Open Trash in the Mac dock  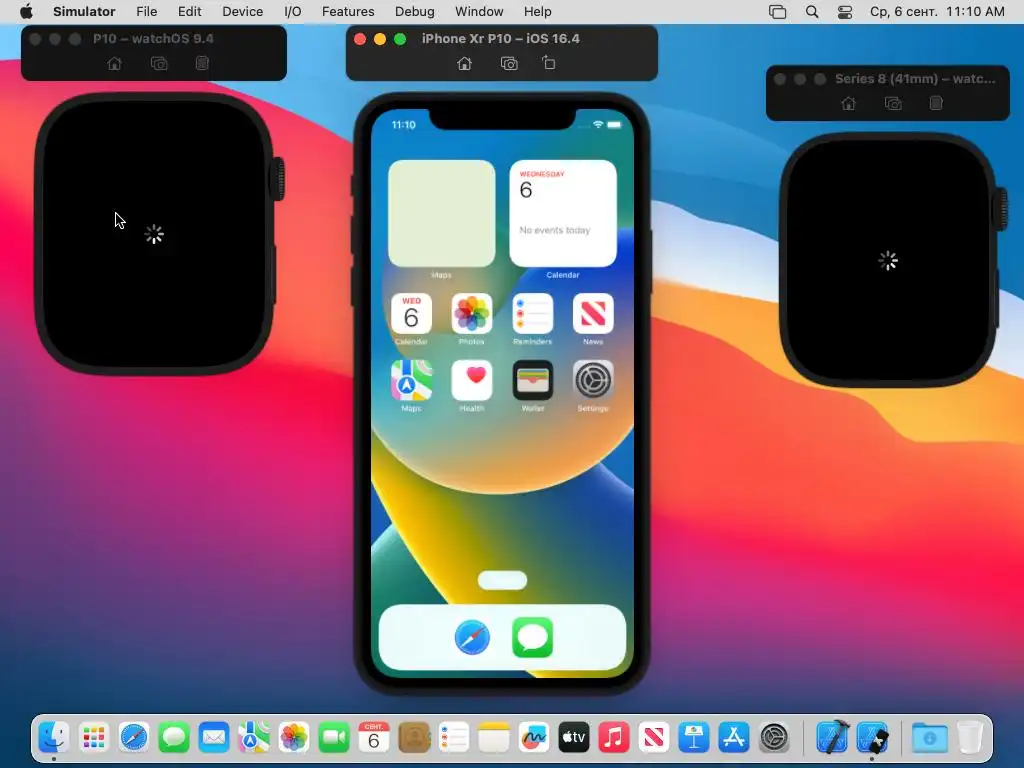click(x=970, y=737)
